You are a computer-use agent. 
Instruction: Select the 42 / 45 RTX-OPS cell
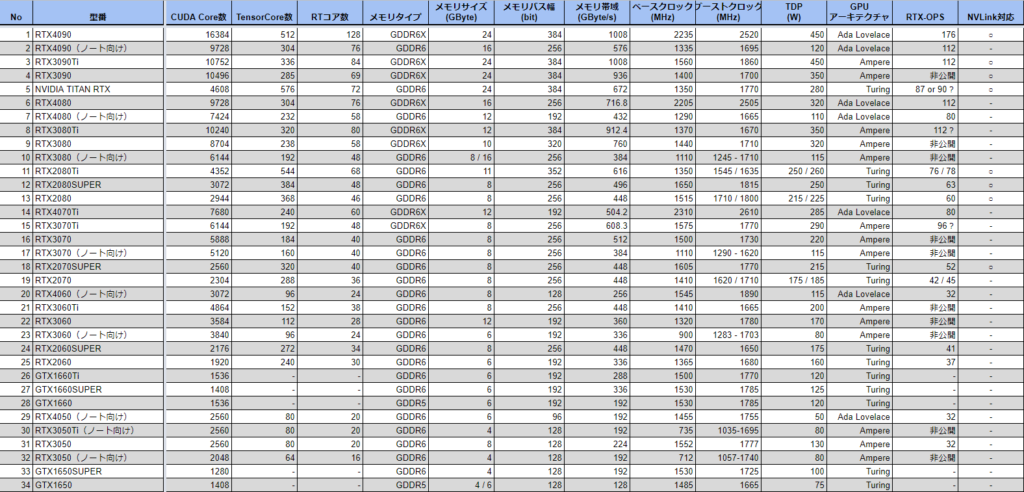pyautogui.click(x=925, y=280)
